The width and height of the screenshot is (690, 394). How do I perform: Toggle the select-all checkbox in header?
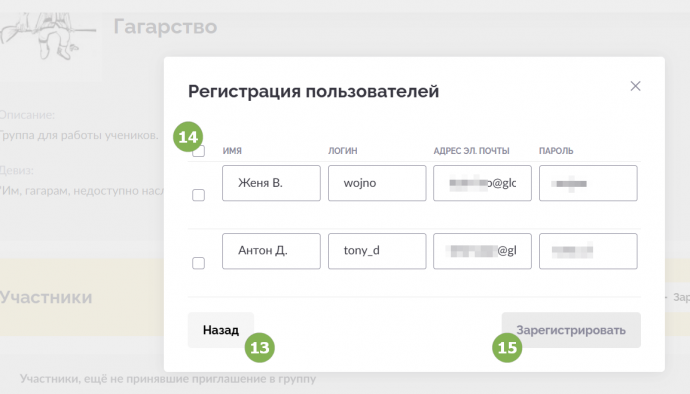(x=199, y=152)
